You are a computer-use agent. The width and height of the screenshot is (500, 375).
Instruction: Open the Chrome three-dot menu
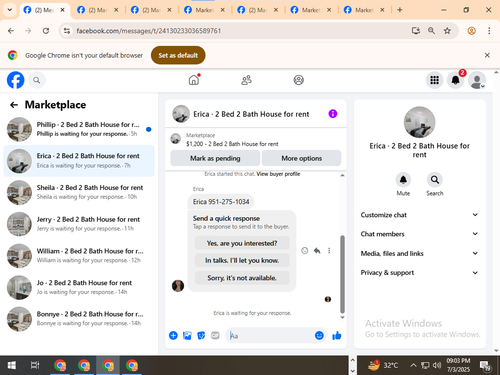click(x=489, y=31)
